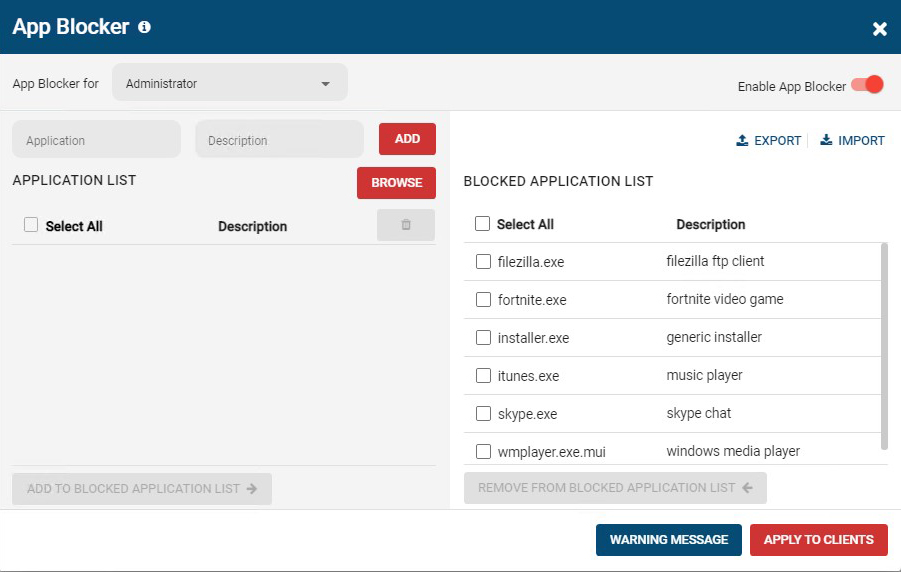This screenshot has height=572, width=901.
Task: Click the BROWSE button
Action: click(x=396, y=183)
